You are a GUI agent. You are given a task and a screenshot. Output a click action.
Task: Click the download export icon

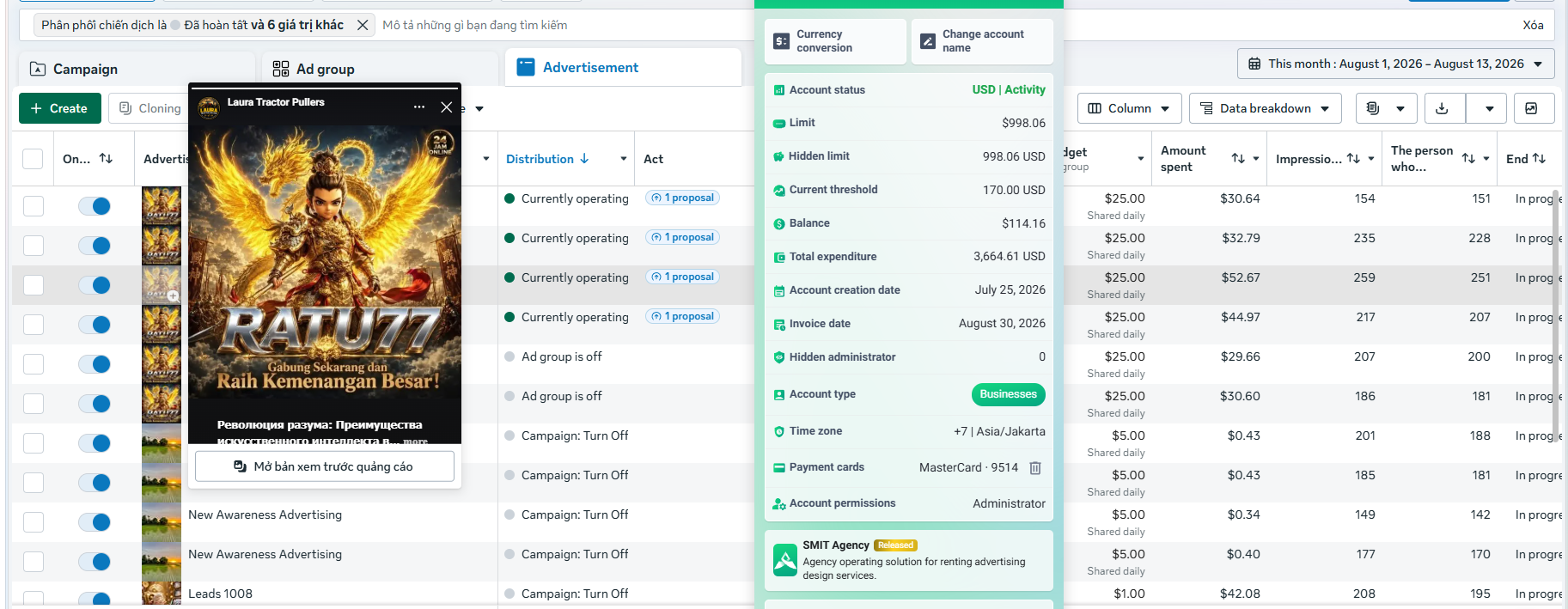(x=1443, y=108)
